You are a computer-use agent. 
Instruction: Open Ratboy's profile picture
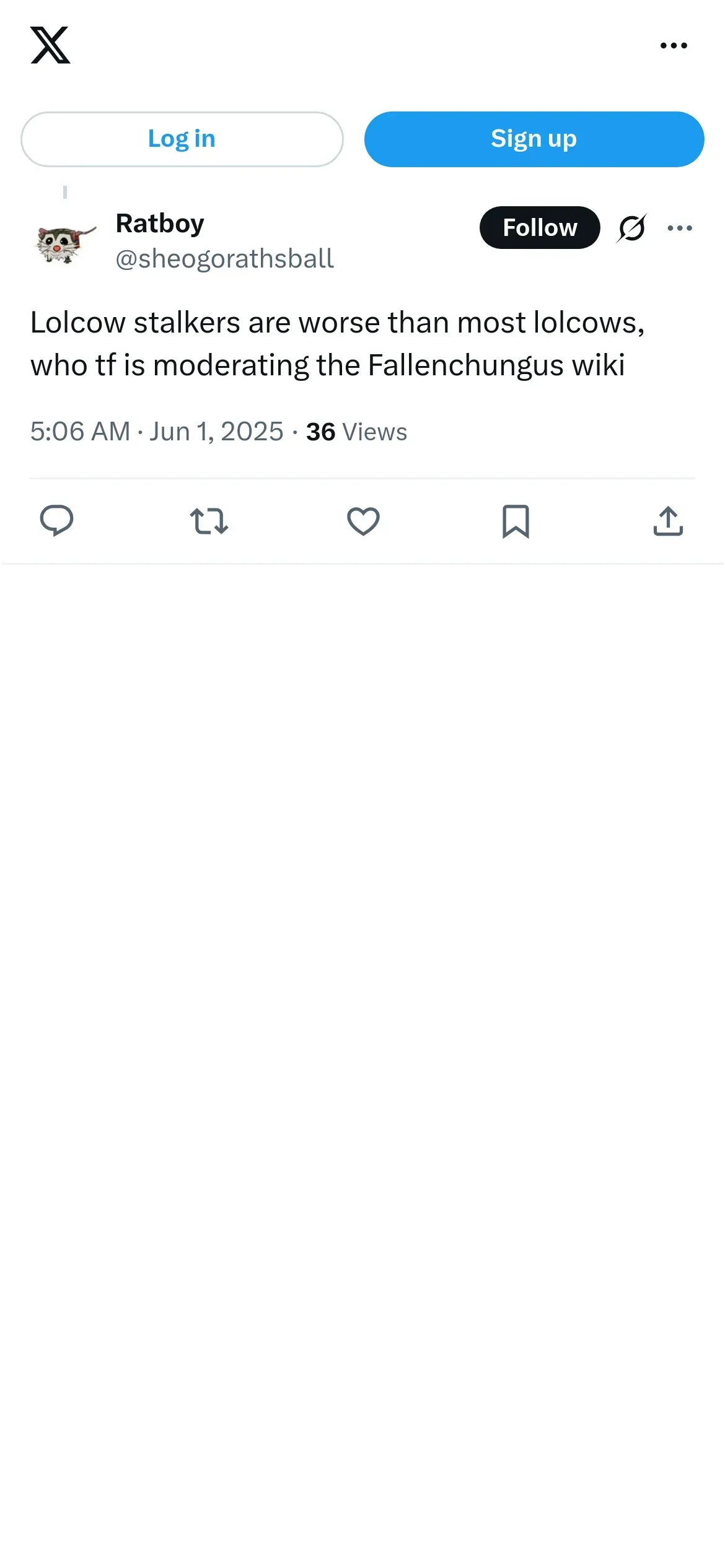(64, 242)
